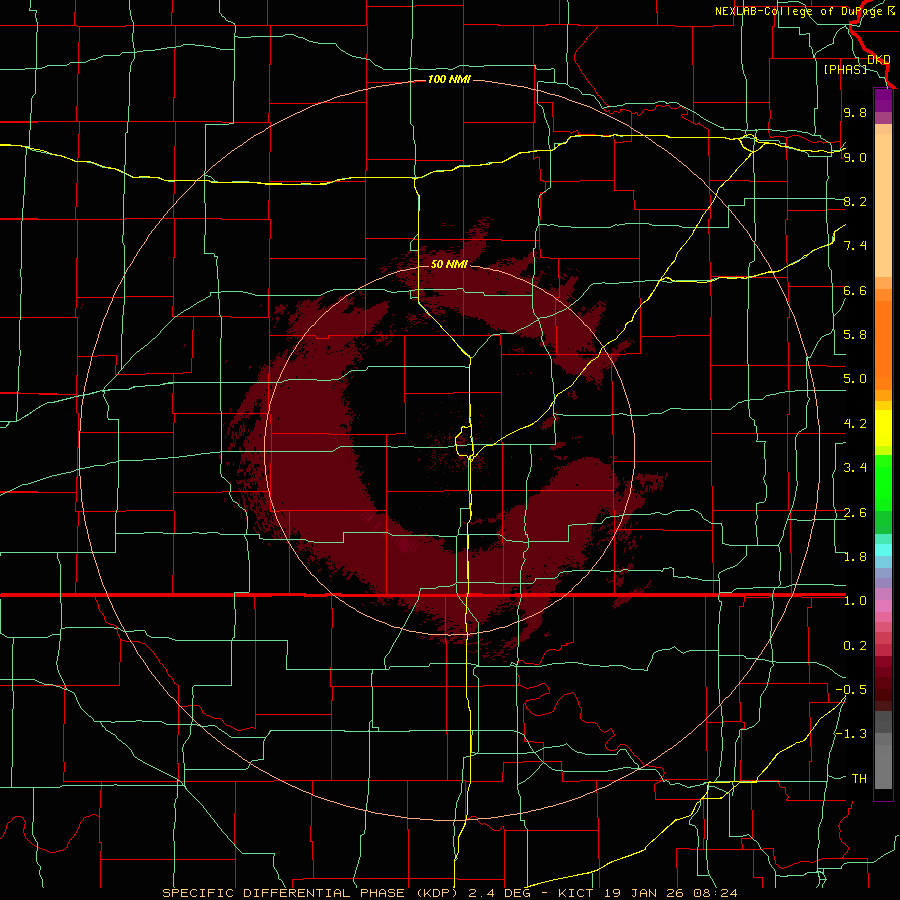Click the pink segment of the color bar
The width and height of the screenshot is (900, 900).
click(883, 606)
